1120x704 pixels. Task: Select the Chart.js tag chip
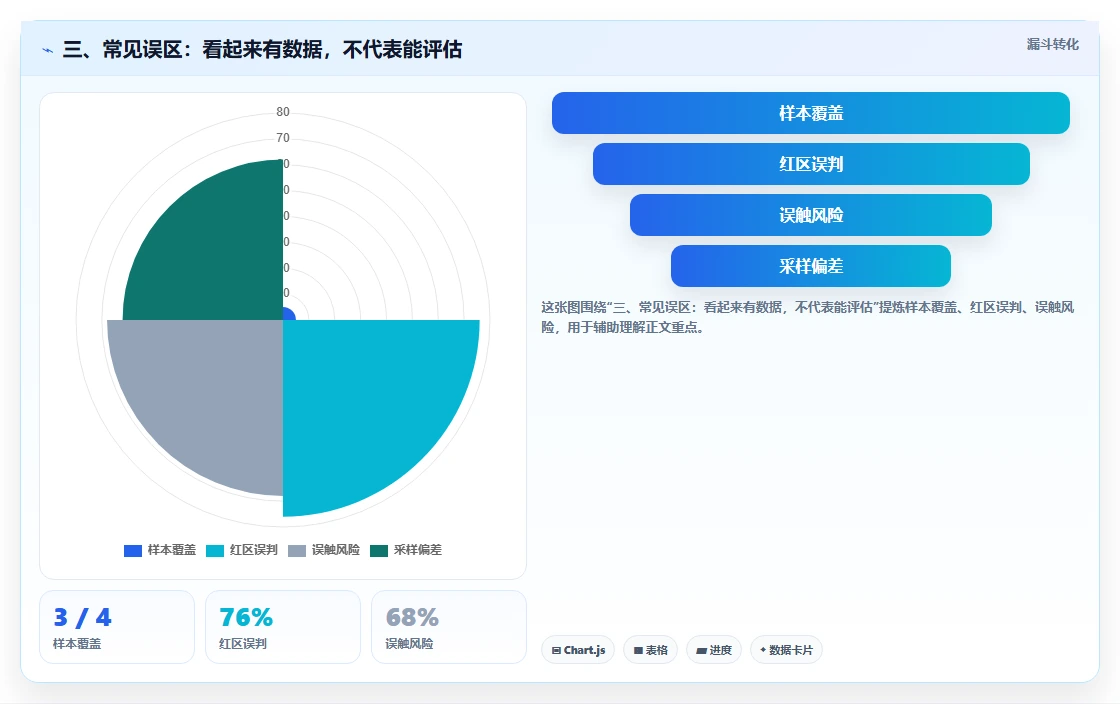point(578,650)
